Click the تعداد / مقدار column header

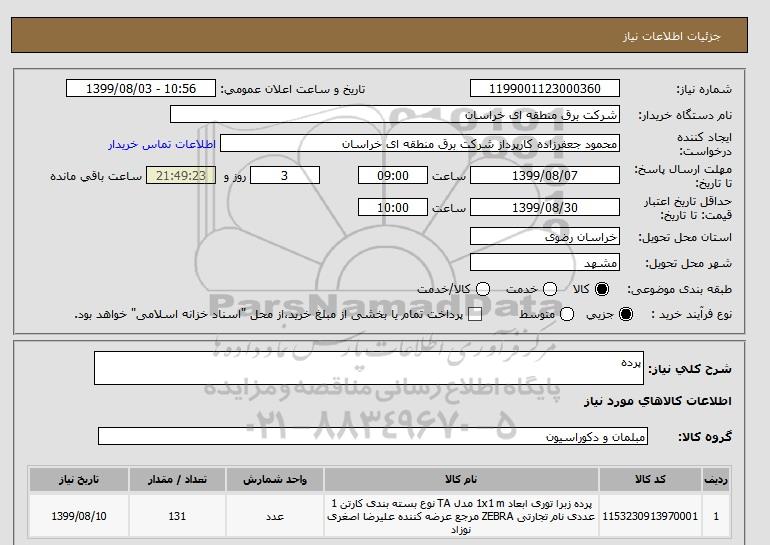(177, 479)
